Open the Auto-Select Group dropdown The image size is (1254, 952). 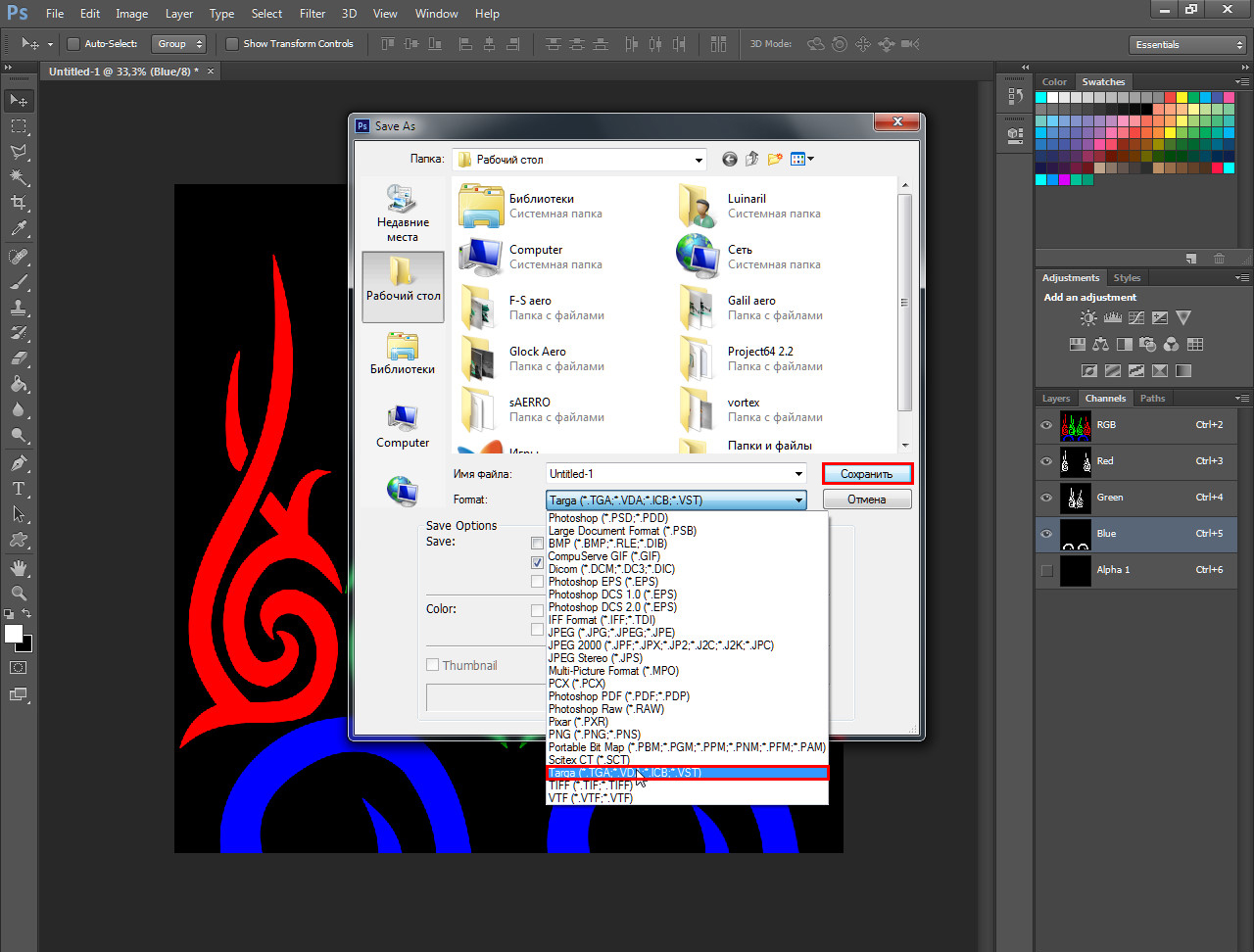(x=179, y=44)
